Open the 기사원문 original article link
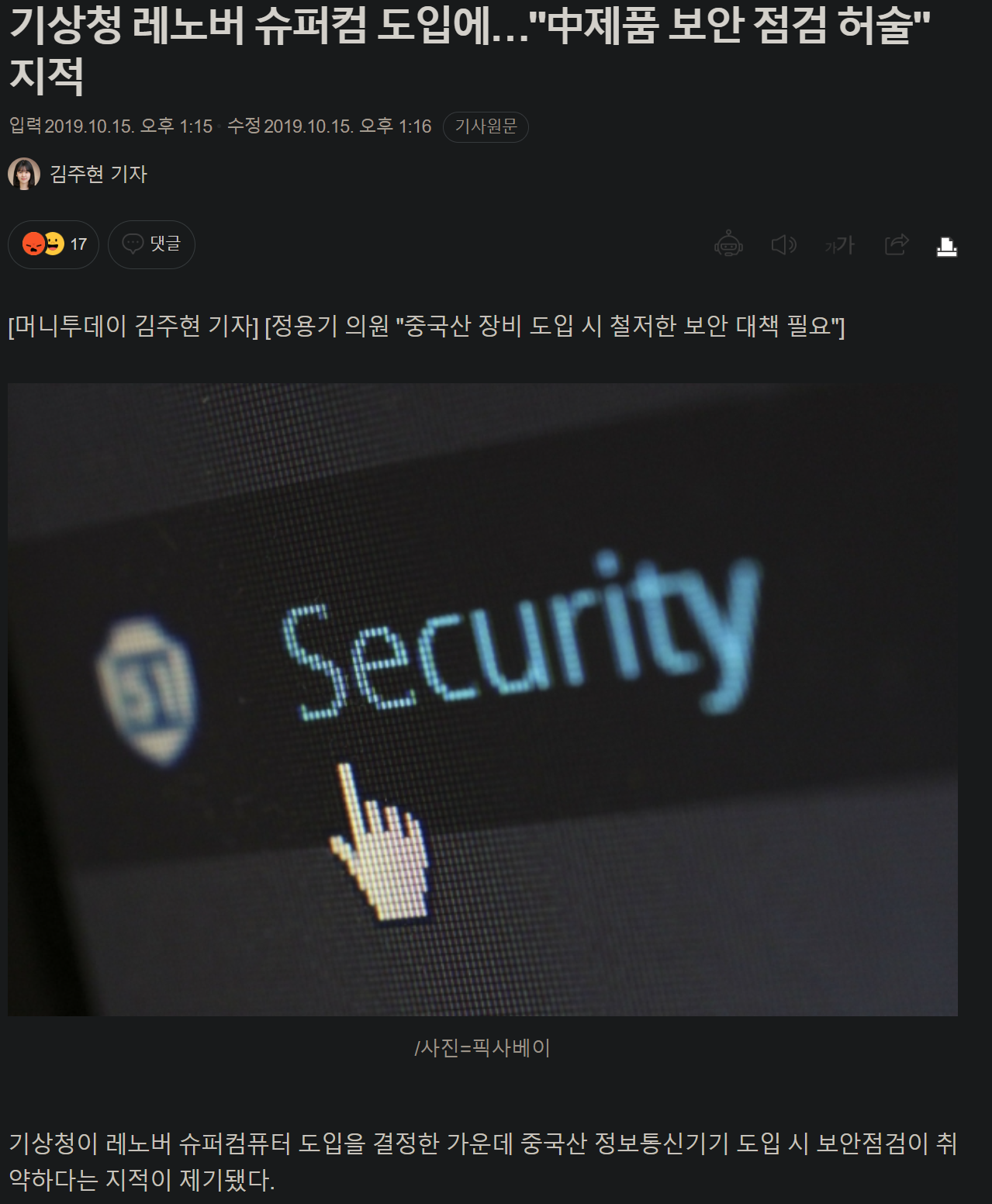Screen dimensions: 992x1204 point(486,126)
